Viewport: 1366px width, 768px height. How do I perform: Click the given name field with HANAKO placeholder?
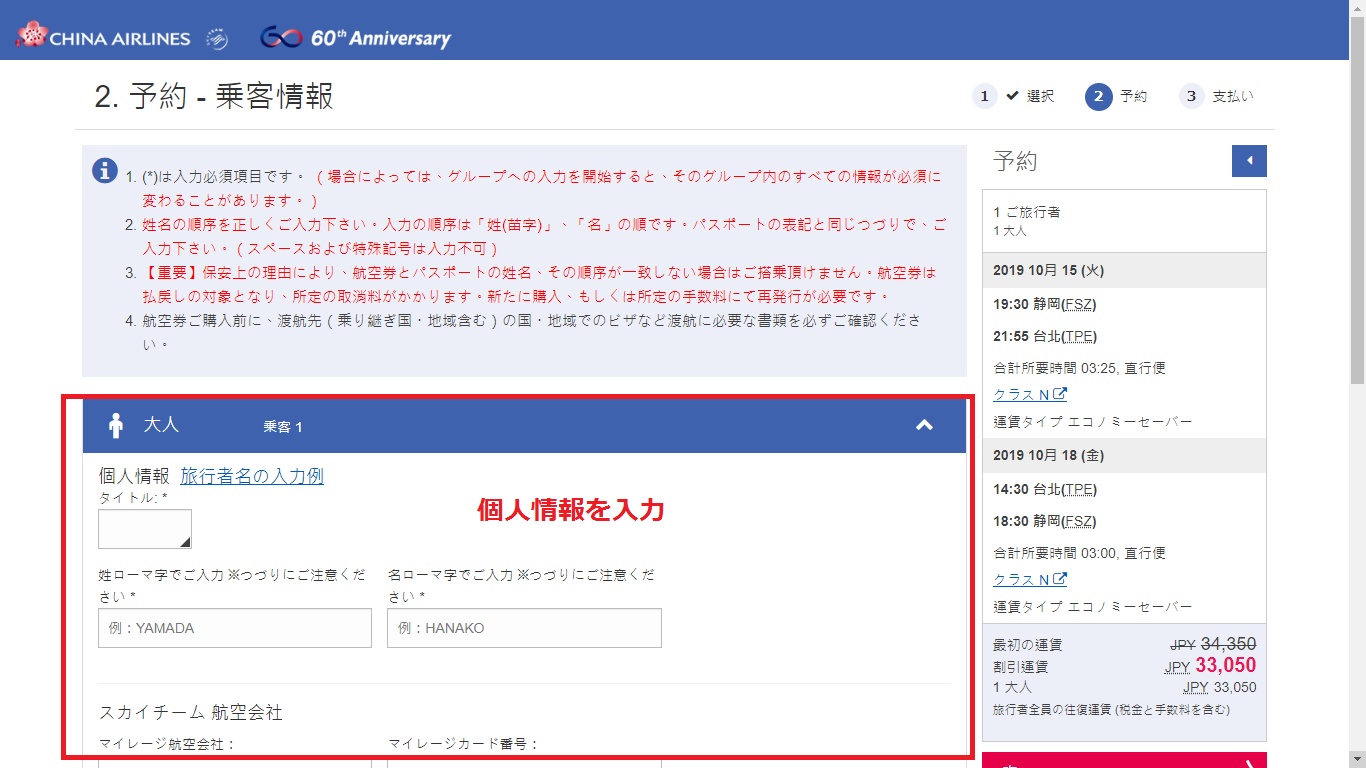click(524, 628)
